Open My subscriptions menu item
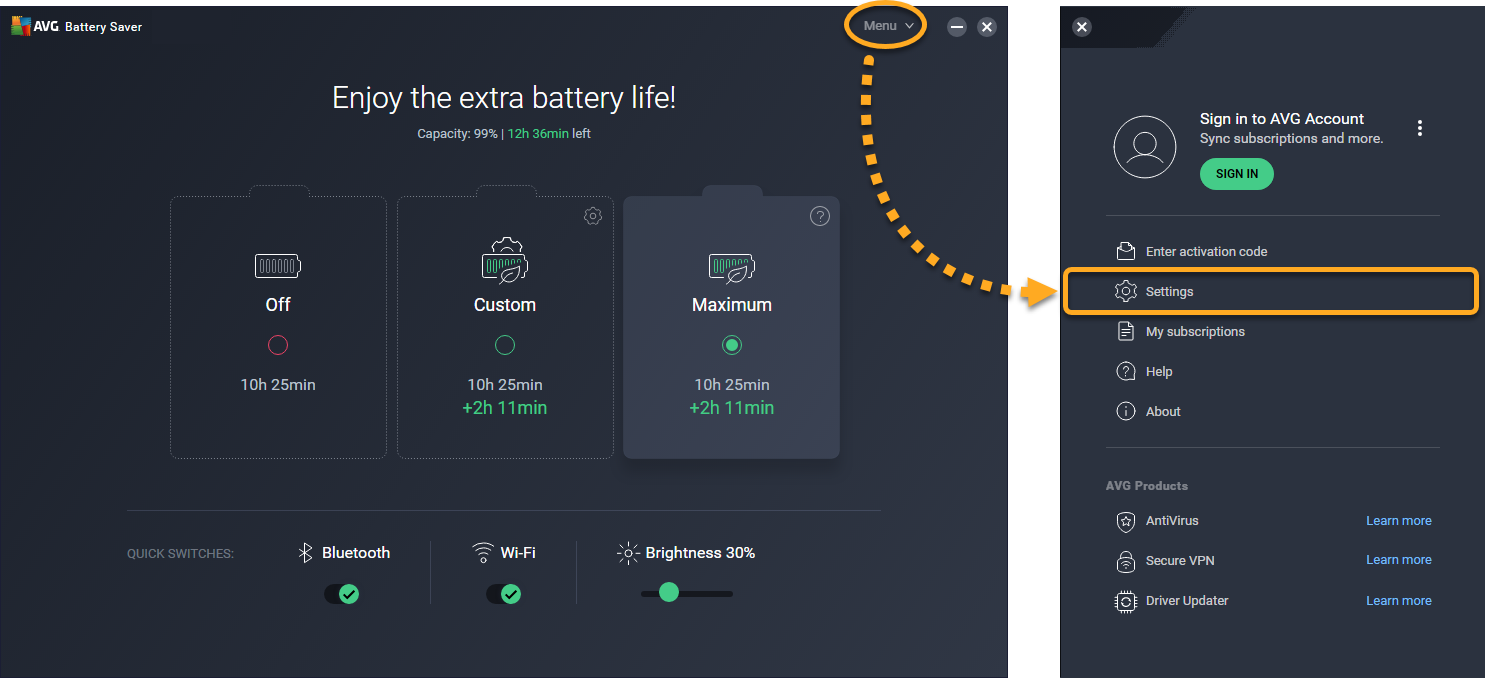This screenshot has height=678, width=1485. 1194,331
